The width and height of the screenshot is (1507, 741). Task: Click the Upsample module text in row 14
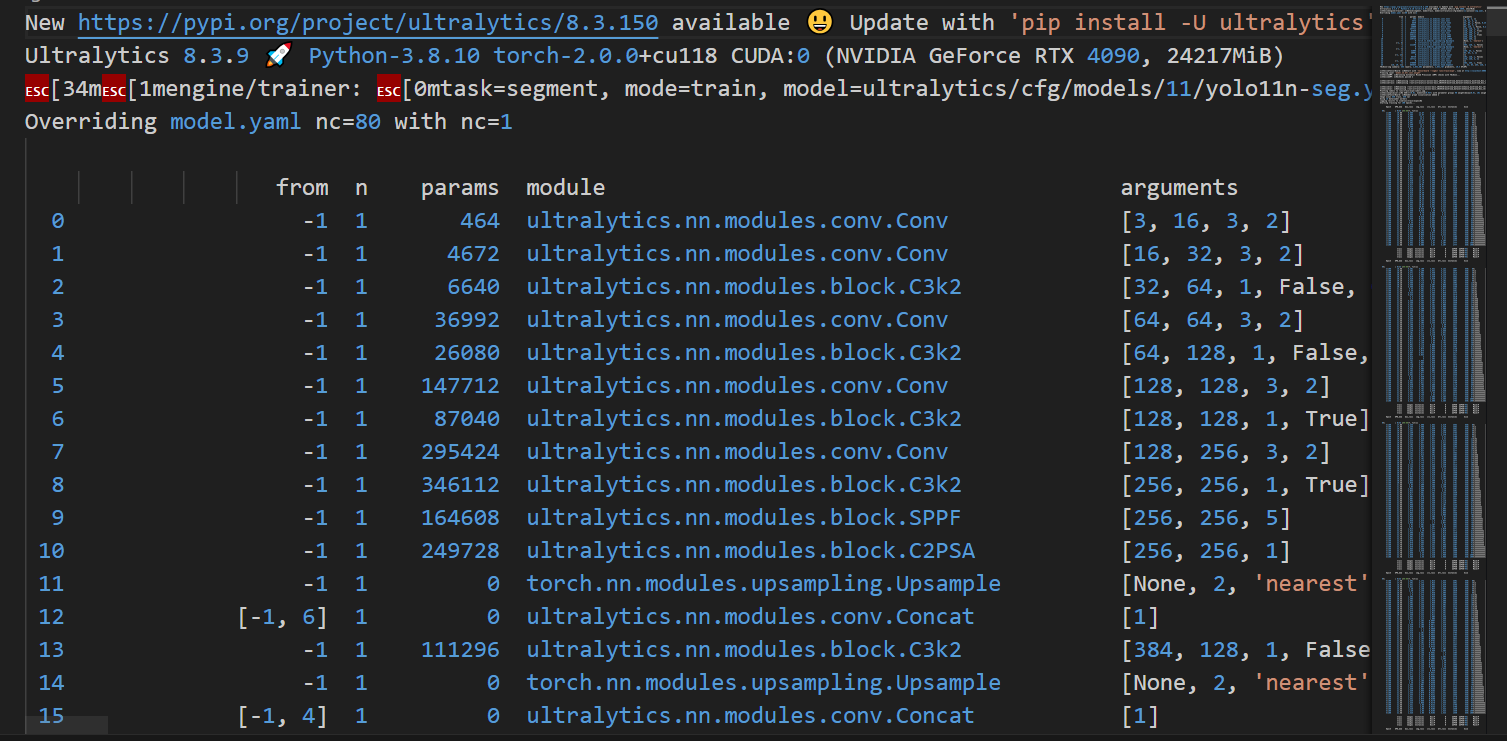764,683
